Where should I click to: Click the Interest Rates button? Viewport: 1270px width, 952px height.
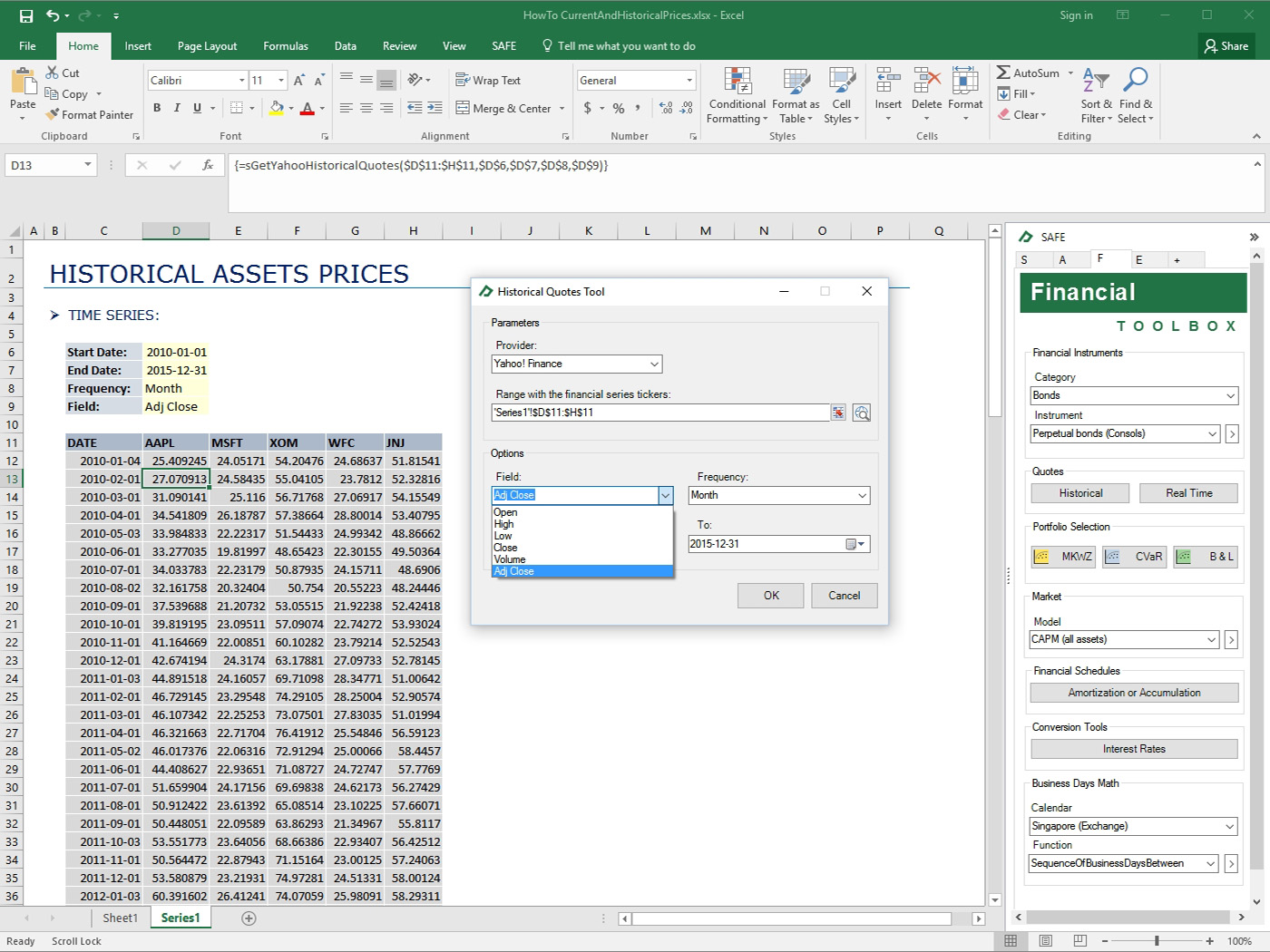pos(1134,749)
